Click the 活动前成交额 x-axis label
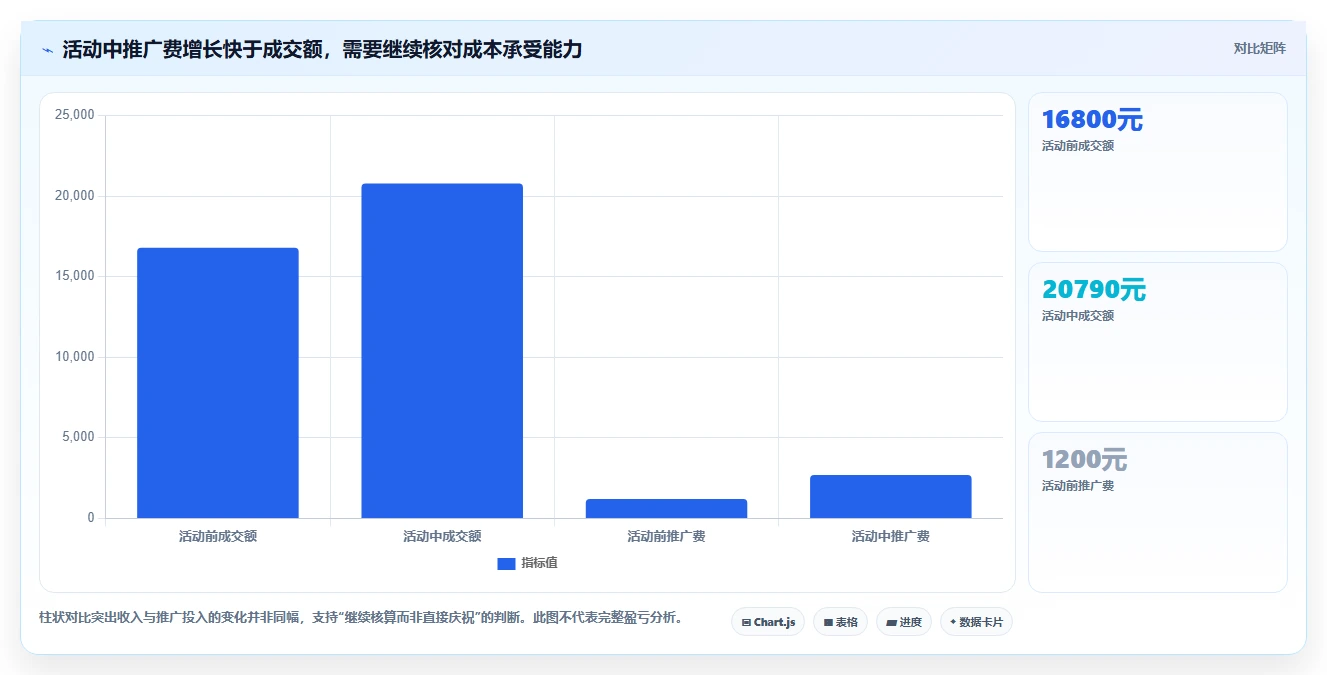This screenshot has width=1327, height=675. [218, 536]
